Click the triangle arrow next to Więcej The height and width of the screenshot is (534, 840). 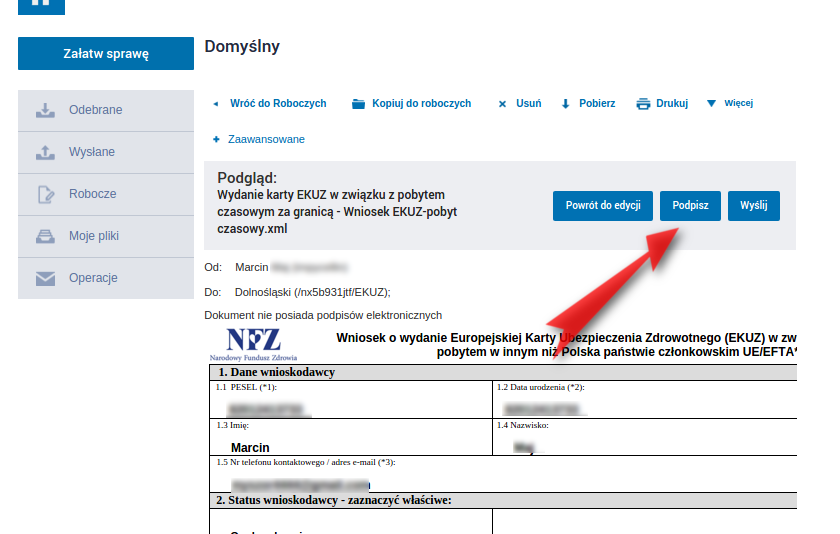[711, 103]
